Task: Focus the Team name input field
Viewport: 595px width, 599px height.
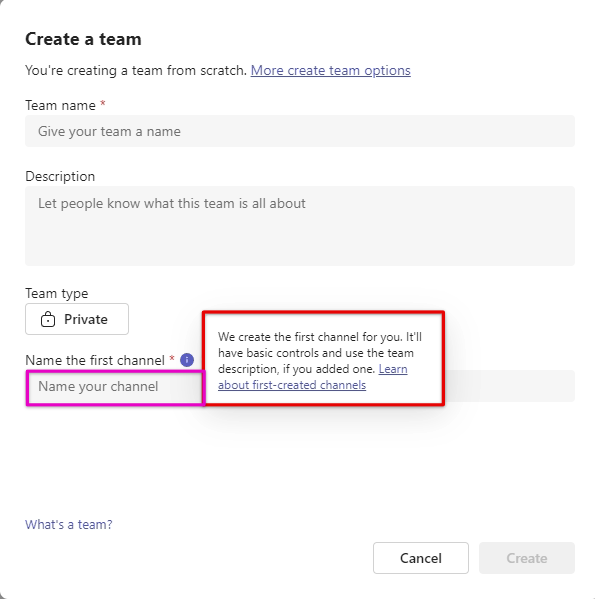Action: [x=300, y=131]
